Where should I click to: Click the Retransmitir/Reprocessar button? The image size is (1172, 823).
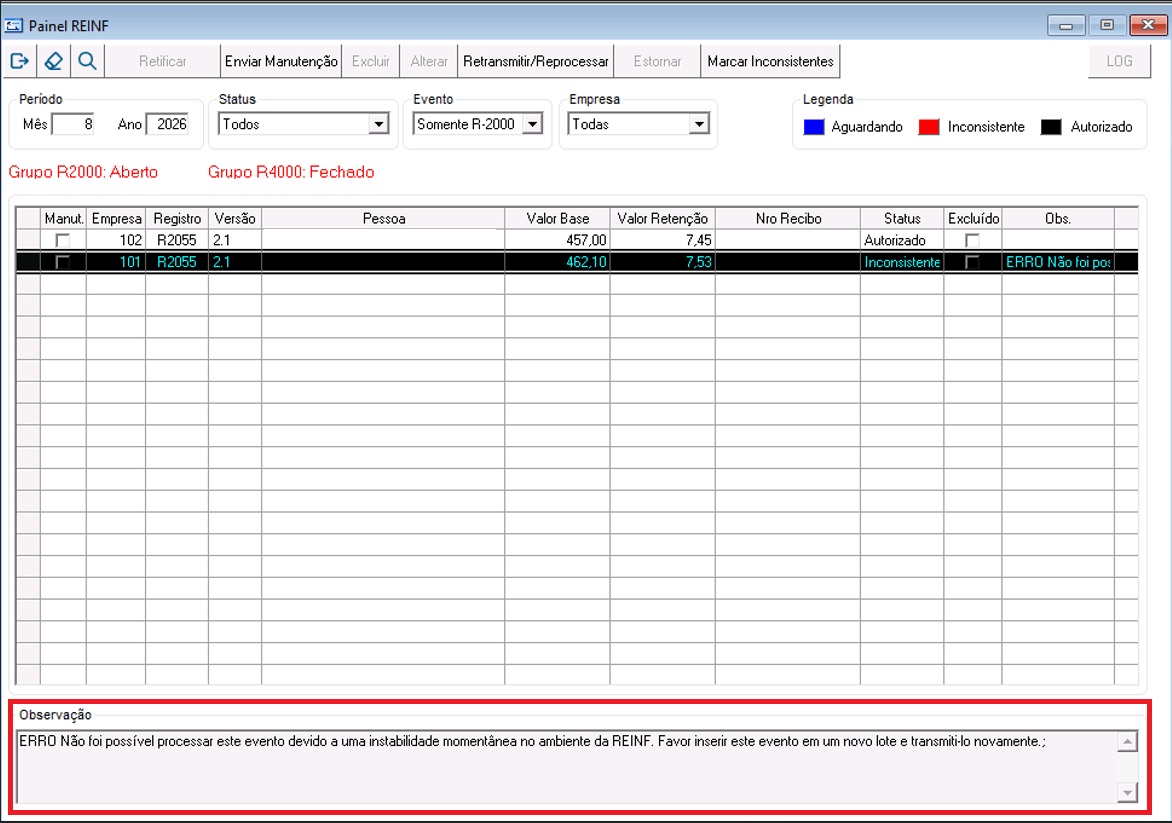536,61
